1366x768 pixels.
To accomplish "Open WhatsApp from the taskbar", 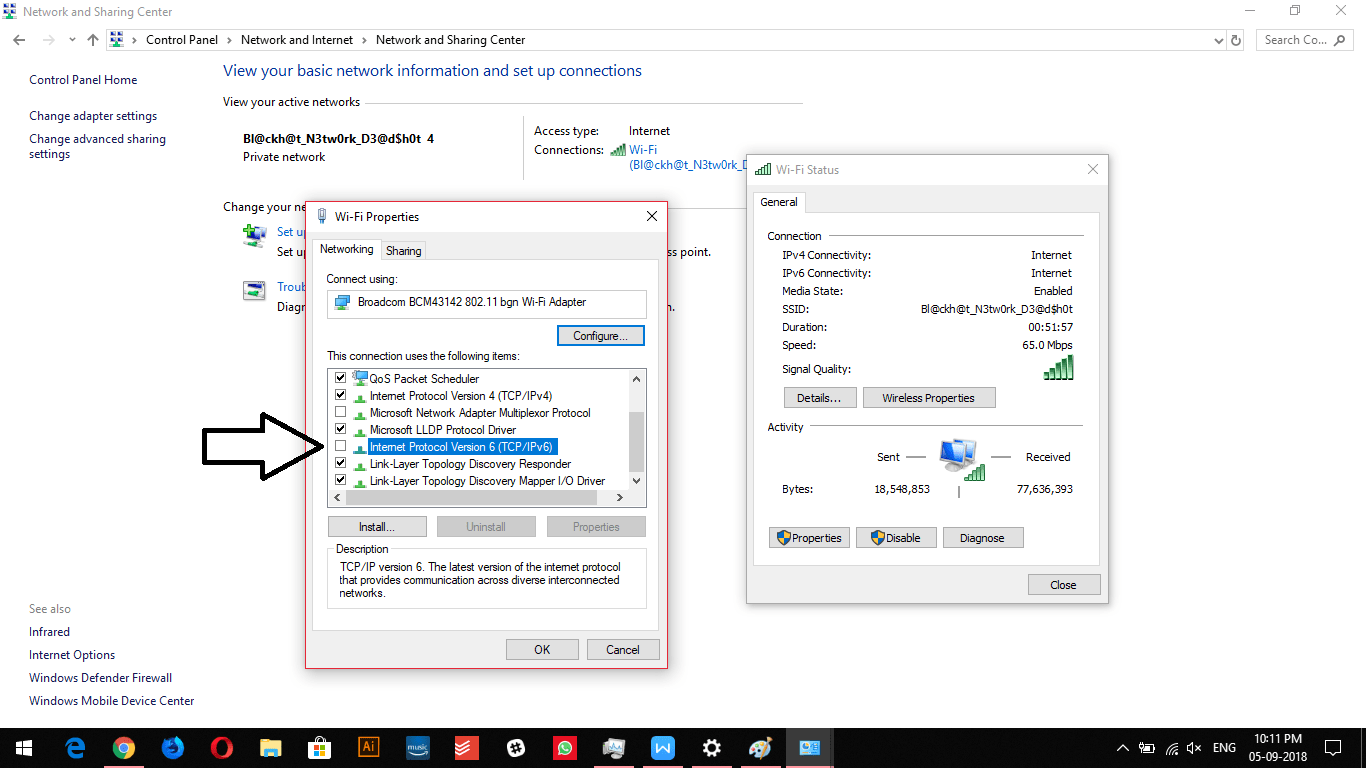I will click(565, 747).
